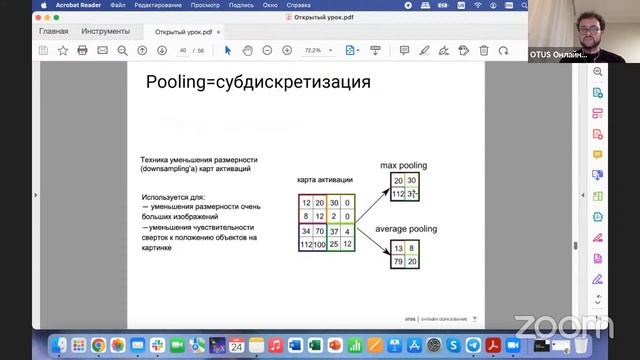Image resolution: width=640 pixels, height=360 pixels.
Task: Add a sticky note comment
Action: [404, 51]
